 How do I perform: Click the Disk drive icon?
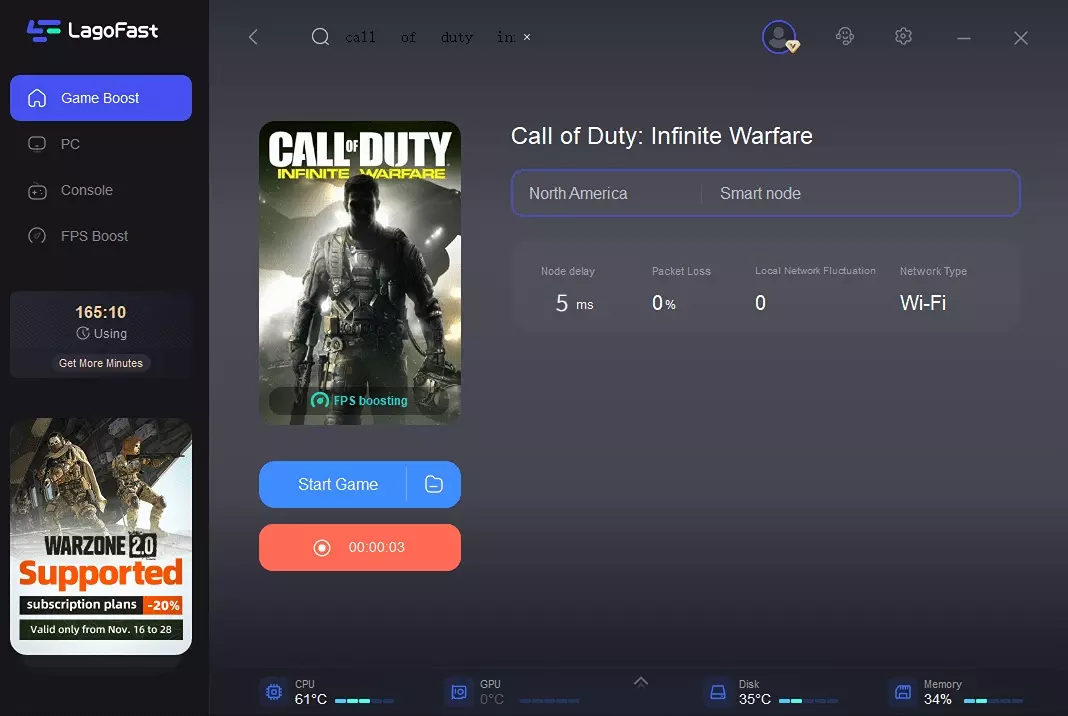(718, 692)
